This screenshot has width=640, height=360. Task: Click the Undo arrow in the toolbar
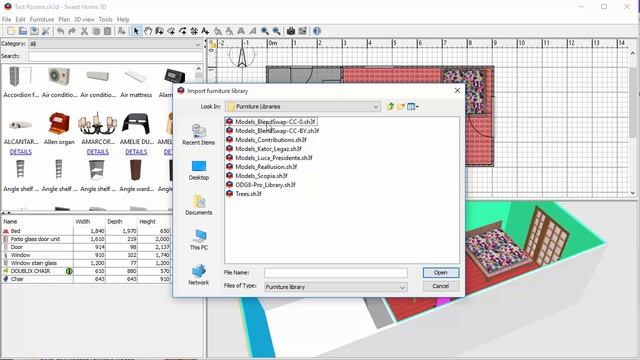coord(60,31)
